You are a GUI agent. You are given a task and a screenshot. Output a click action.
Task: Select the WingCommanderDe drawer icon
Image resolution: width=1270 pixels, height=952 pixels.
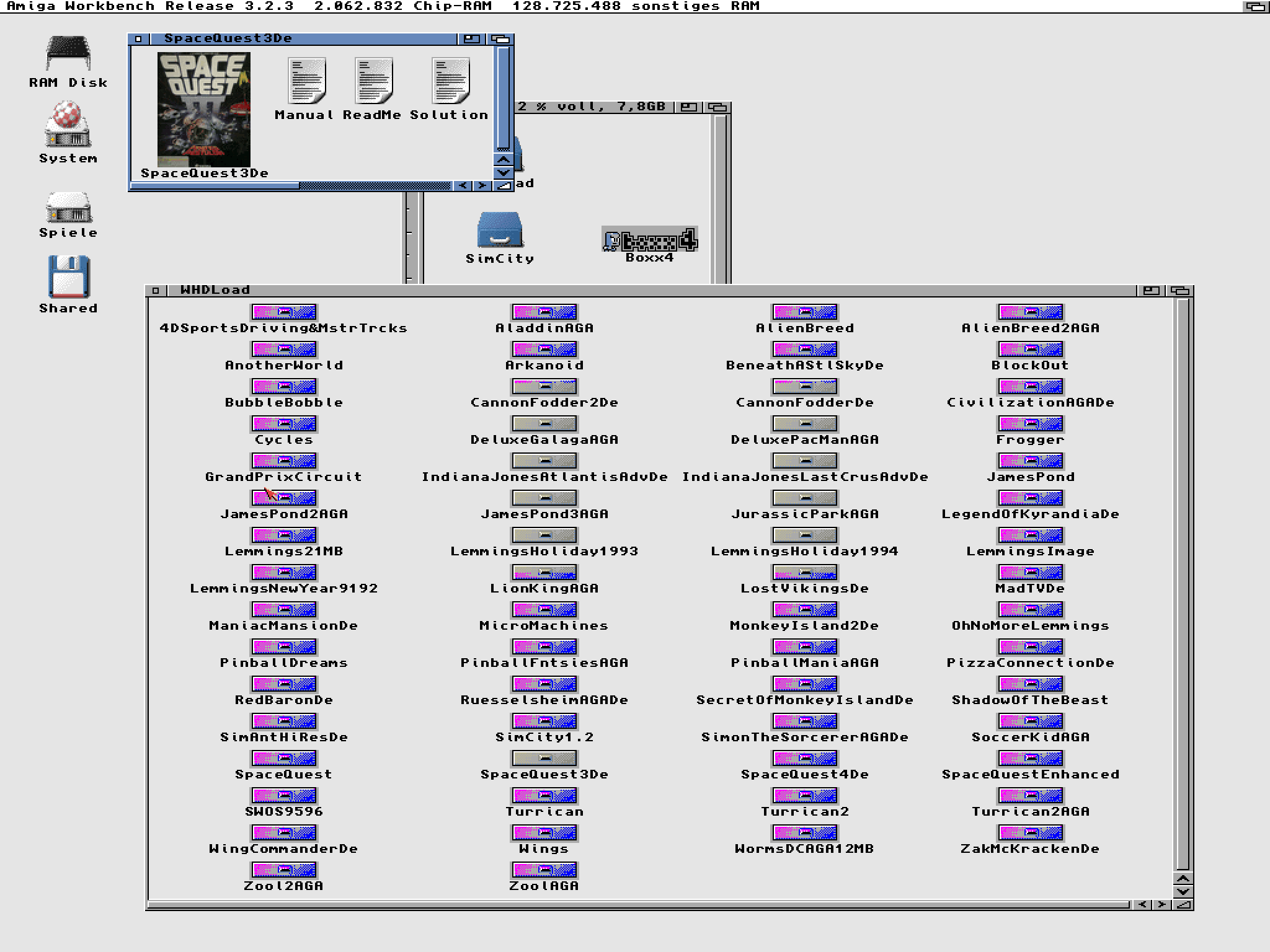pyautogui.click(x=284, y=832)
